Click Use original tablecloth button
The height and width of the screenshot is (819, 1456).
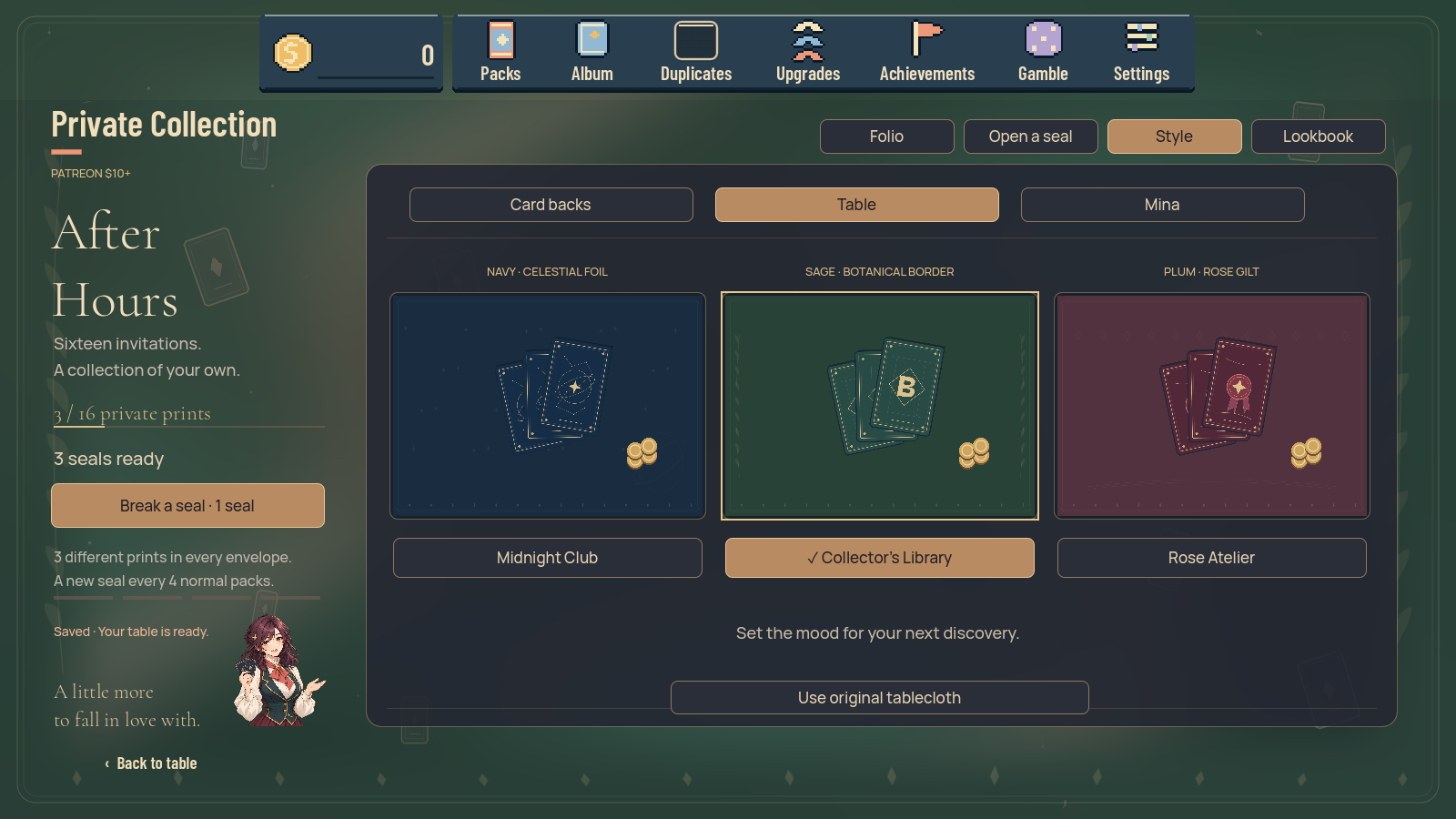pyautogui.click(x=880, y=698)
